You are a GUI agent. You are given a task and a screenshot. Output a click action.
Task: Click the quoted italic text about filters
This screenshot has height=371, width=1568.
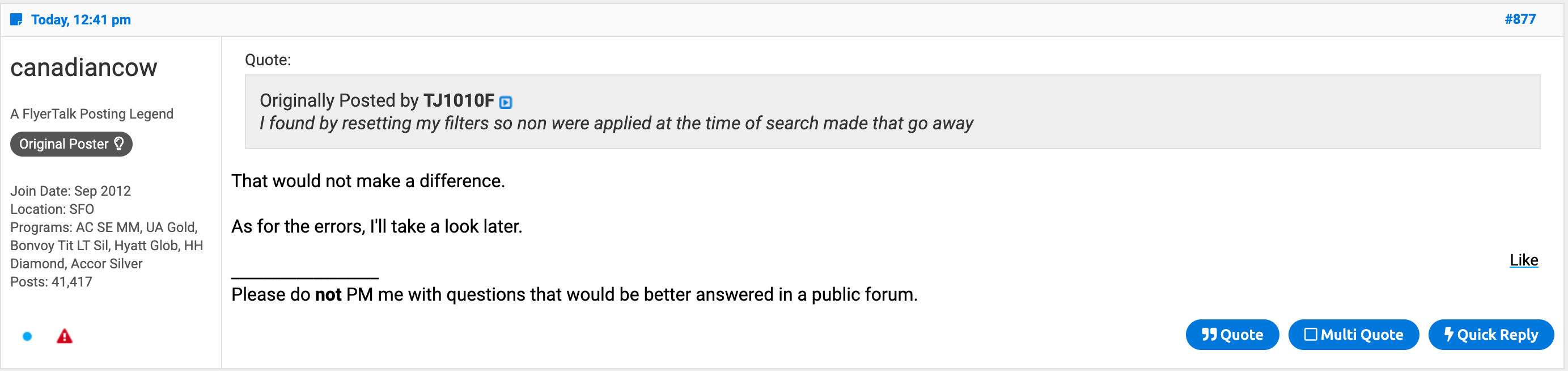pyautogui.click(x=616, y=124)
